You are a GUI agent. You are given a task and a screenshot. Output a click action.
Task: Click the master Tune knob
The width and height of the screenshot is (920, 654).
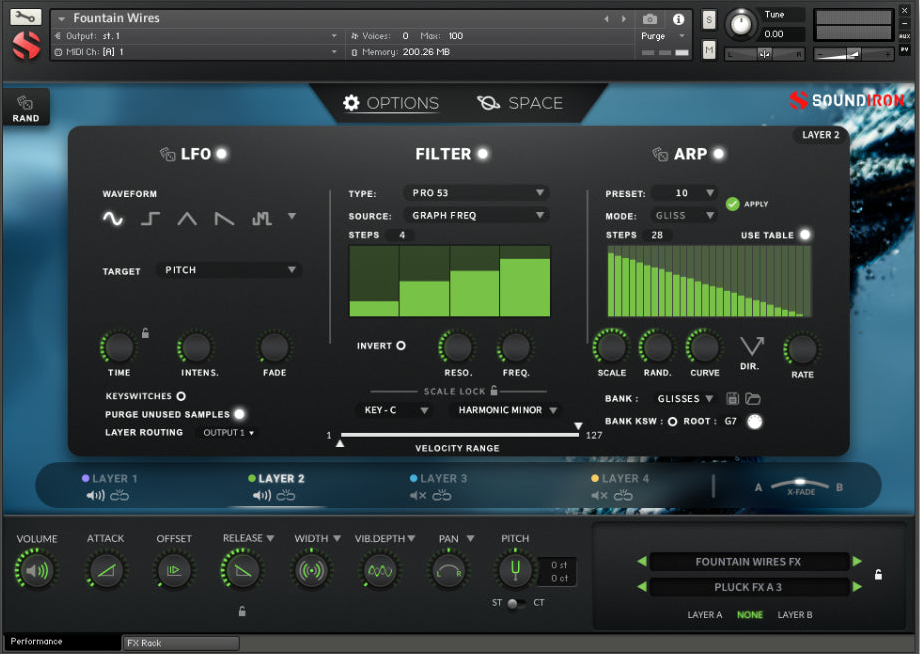pos(741,25)
